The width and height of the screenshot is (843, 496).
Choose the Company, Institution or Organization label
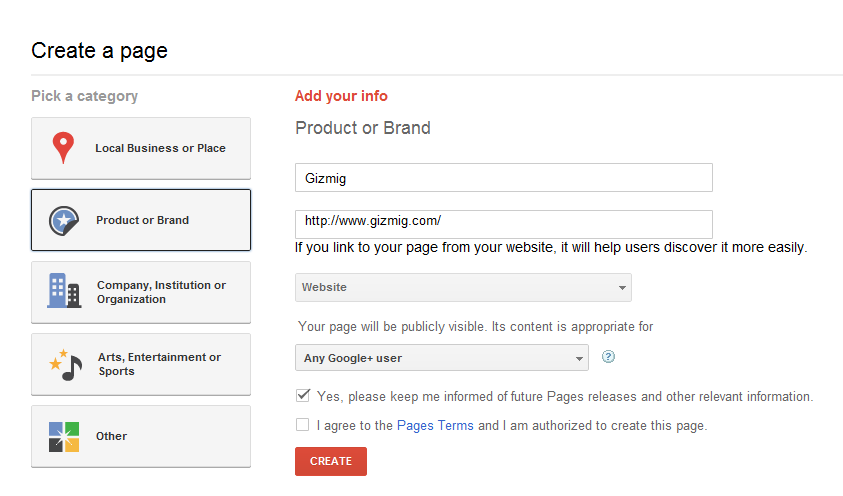[161, 292]
